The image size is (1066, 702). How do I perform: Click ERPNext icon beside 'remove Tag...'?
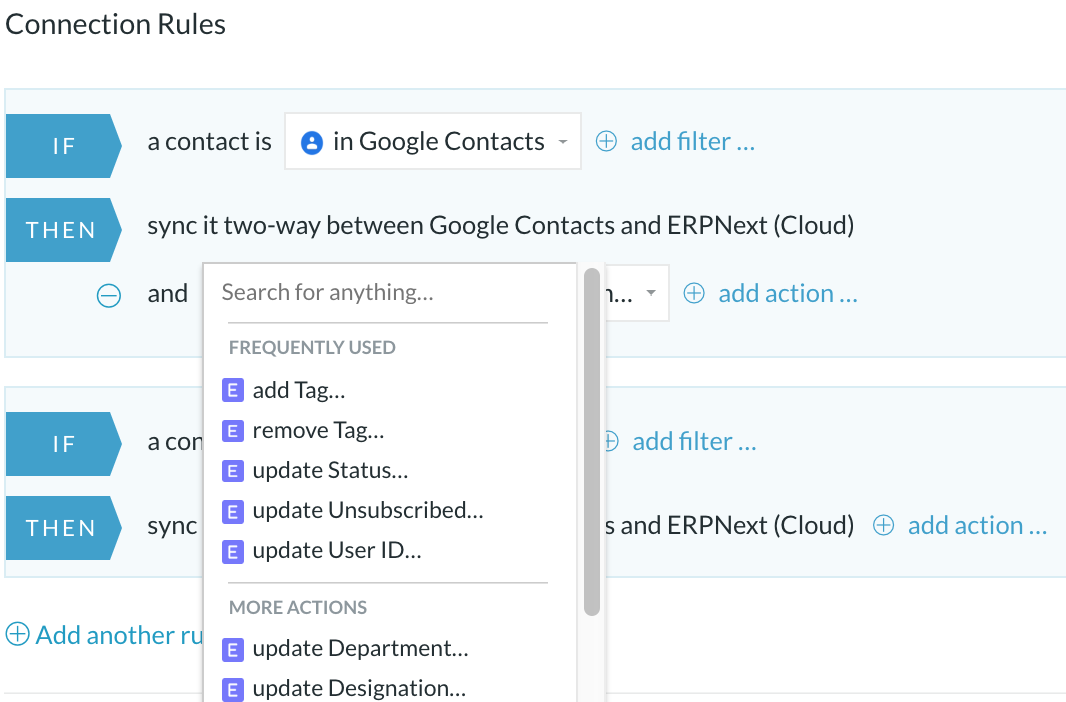[233, 431]
